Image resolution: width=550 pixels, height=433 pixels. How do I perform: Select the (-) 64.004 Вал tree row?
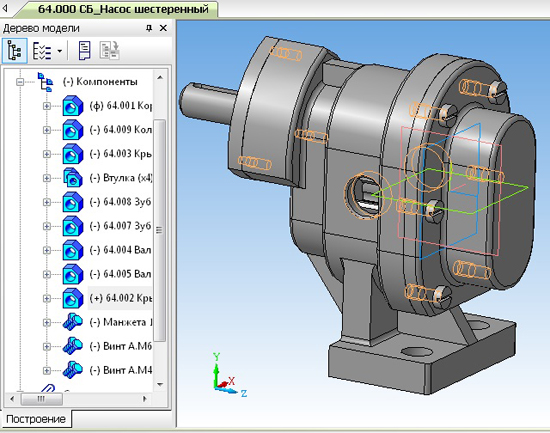tap(121, 250)
